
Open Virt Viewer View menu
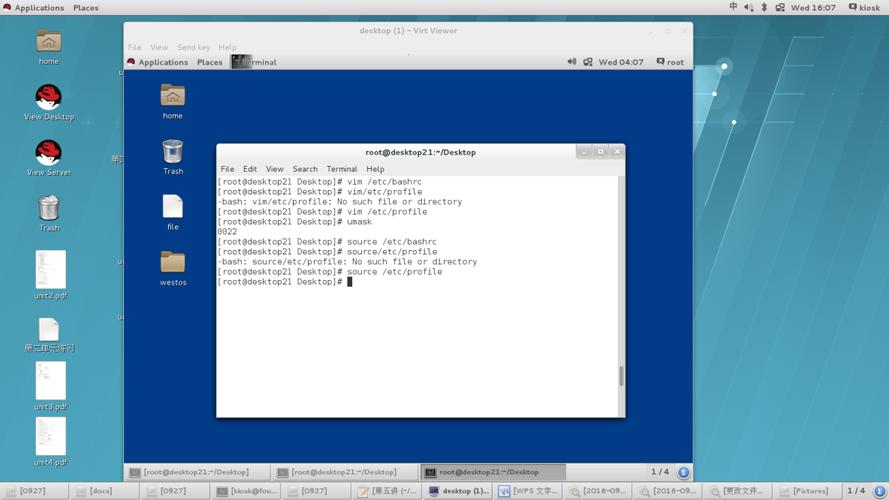(x=159, y=47)
